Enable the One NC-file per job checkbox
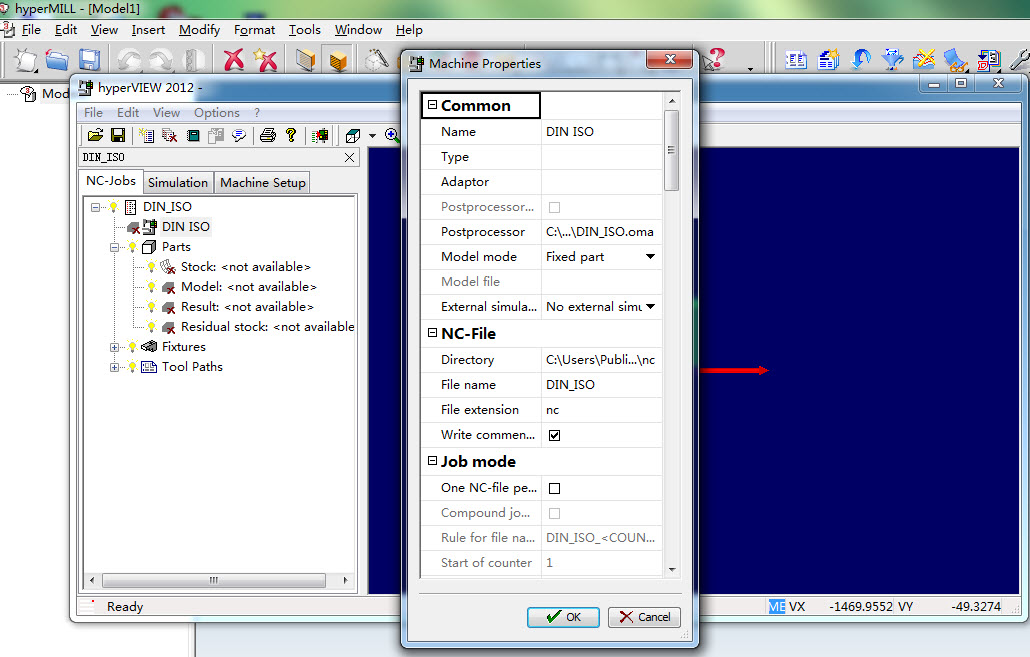 (x=554, y=488)
